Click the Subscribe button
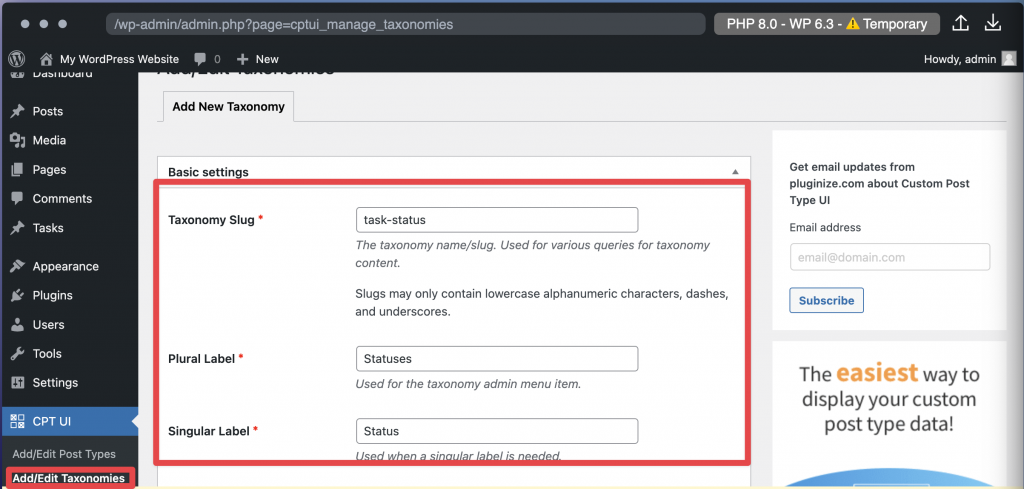This screenshot has width=1024, height=489. (826, 300)
